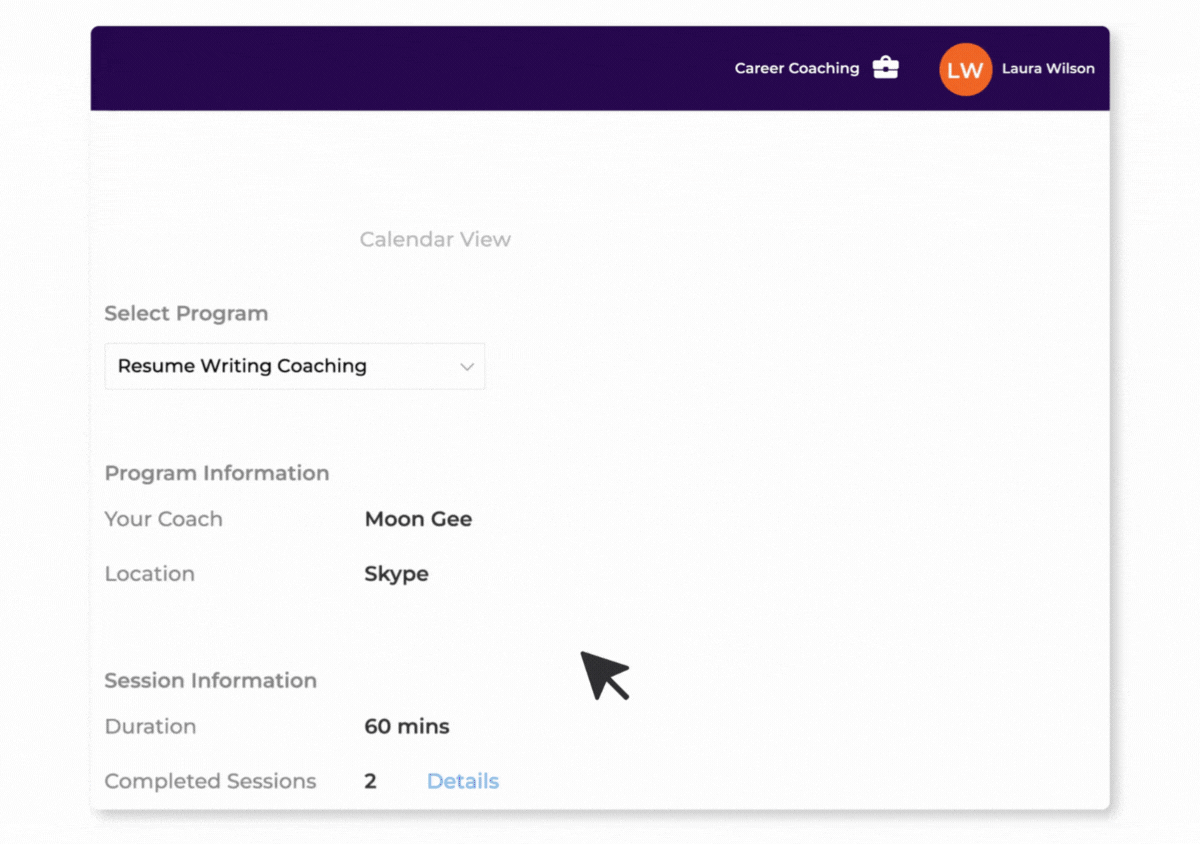
Task: Click the Select Program label
Action: click(186, 313)
